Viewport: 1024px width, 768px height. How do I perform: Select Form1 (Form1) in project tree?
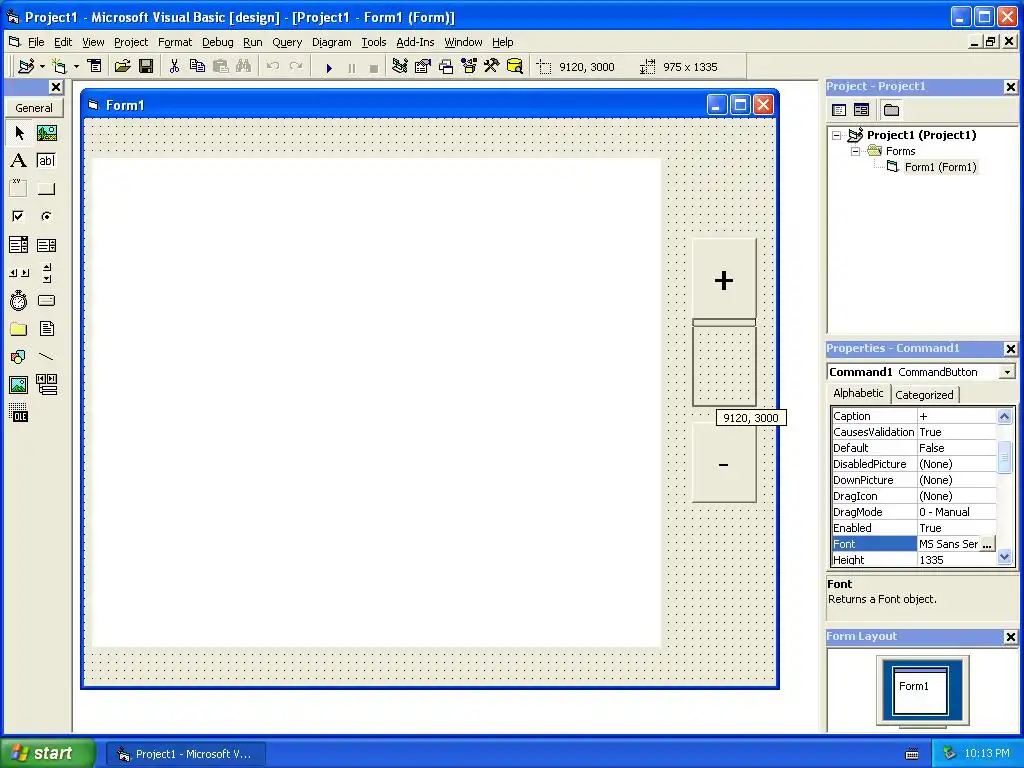940,167
